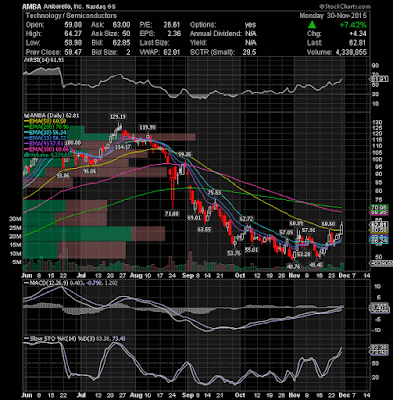Screen dimensions: 393x400
Task: Click the Bid value 62.85
Action: [x=122, y=43]
